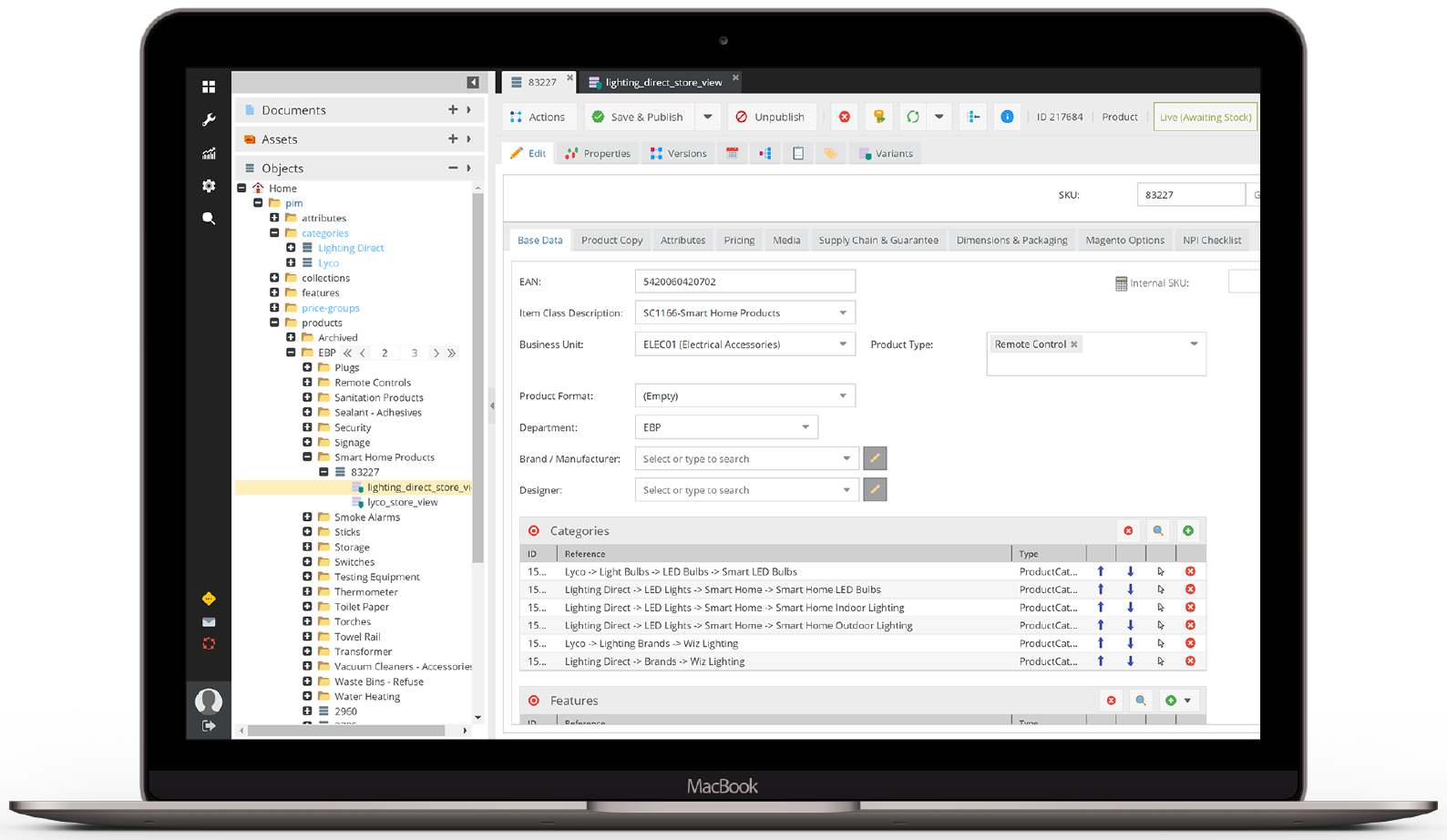The image size is (1447, 840).
Task: Click the user avatar in sidebar
Action: click(x=209, y=701)
